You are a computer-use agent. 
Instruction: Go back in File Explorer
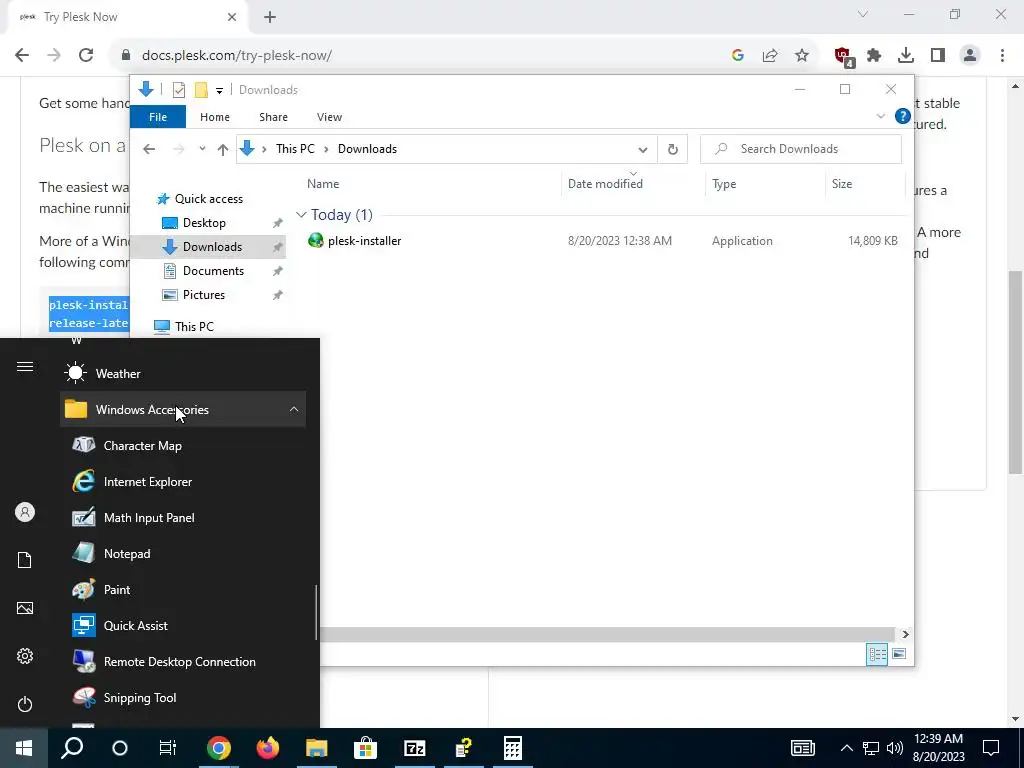point(149,149)
